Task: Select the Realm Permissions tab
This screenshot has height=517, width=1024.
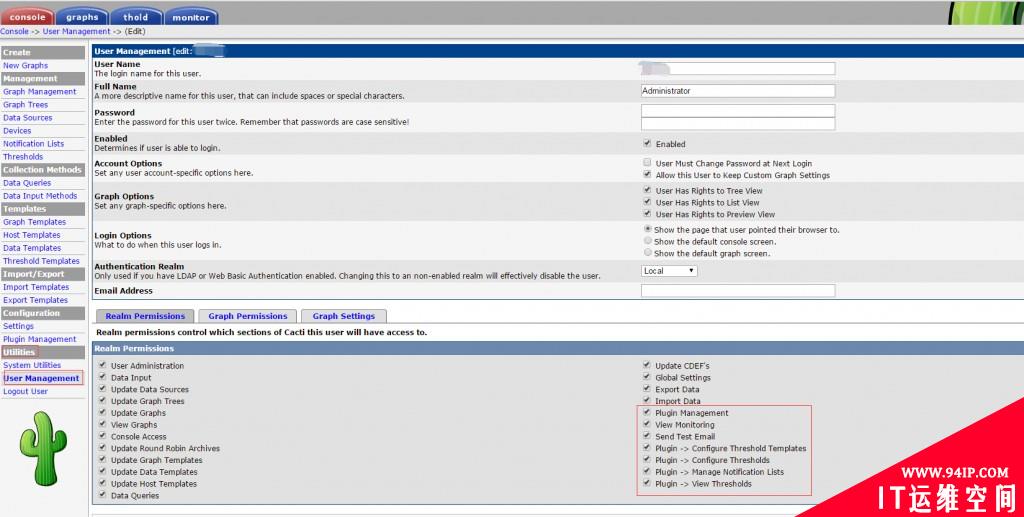Action: click(145, 316)
